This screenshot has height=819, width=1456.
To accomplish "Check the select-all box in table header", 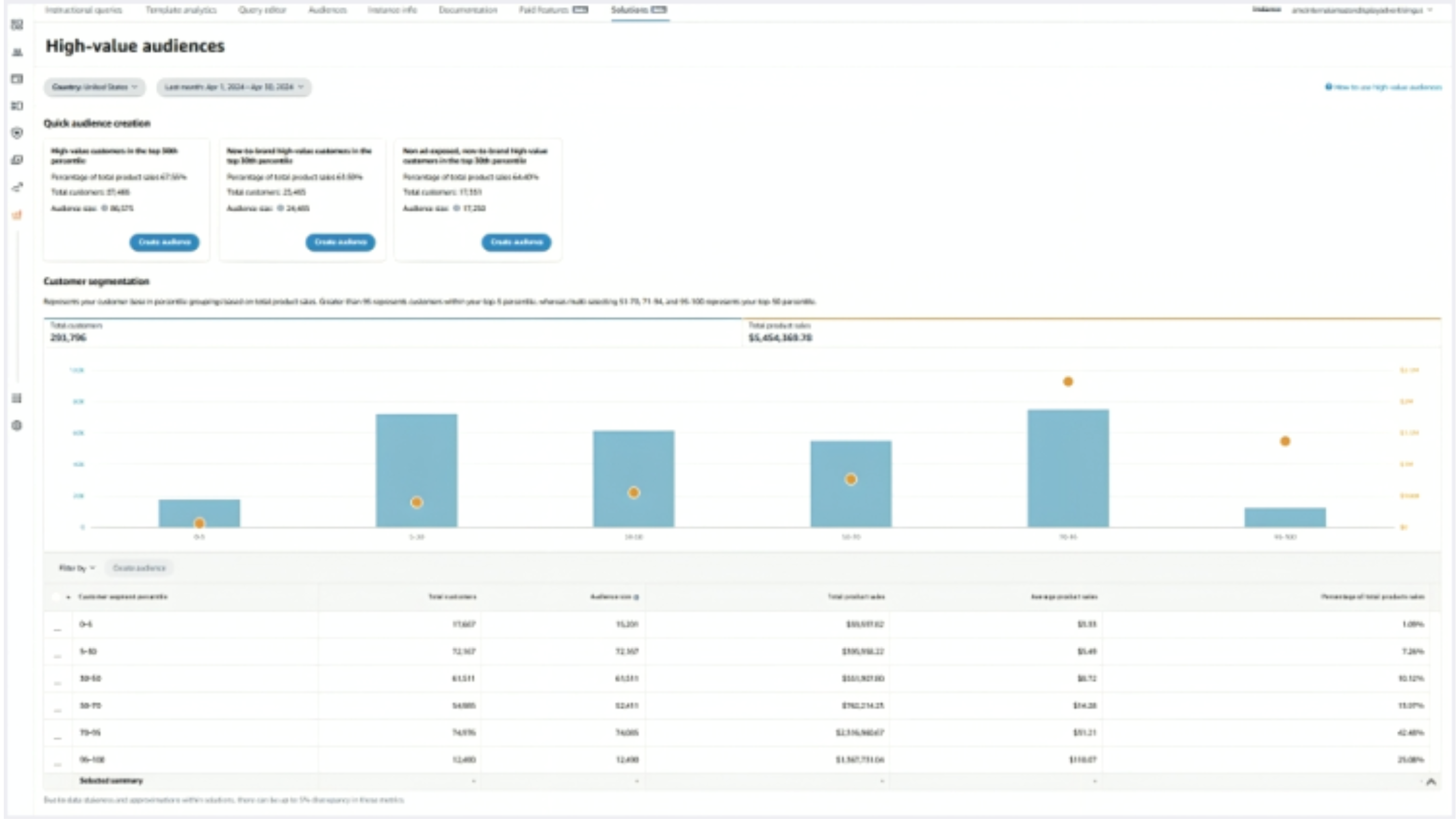I will coord(57,597).
